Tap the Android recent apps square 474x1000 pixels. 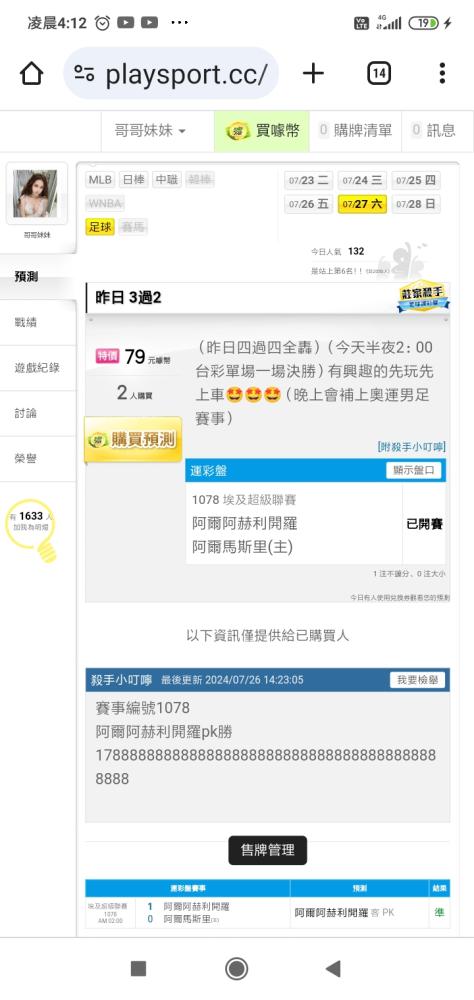tap(138, 969)
